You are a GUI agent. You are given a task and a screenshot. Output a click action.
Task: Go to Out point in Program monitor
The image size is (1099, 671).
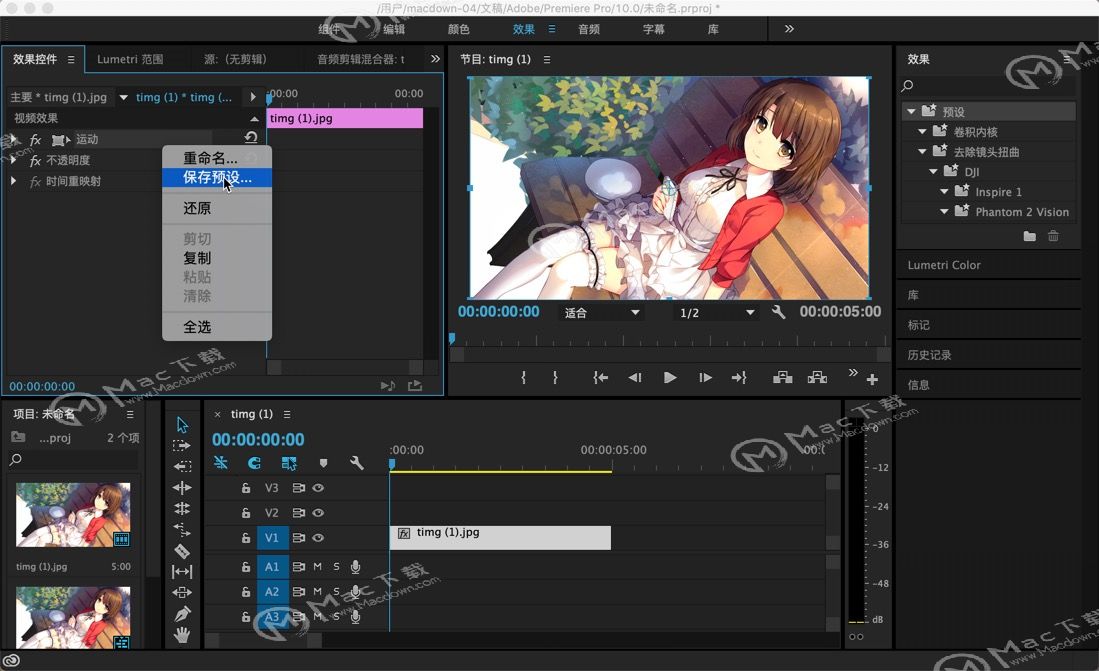739,378
